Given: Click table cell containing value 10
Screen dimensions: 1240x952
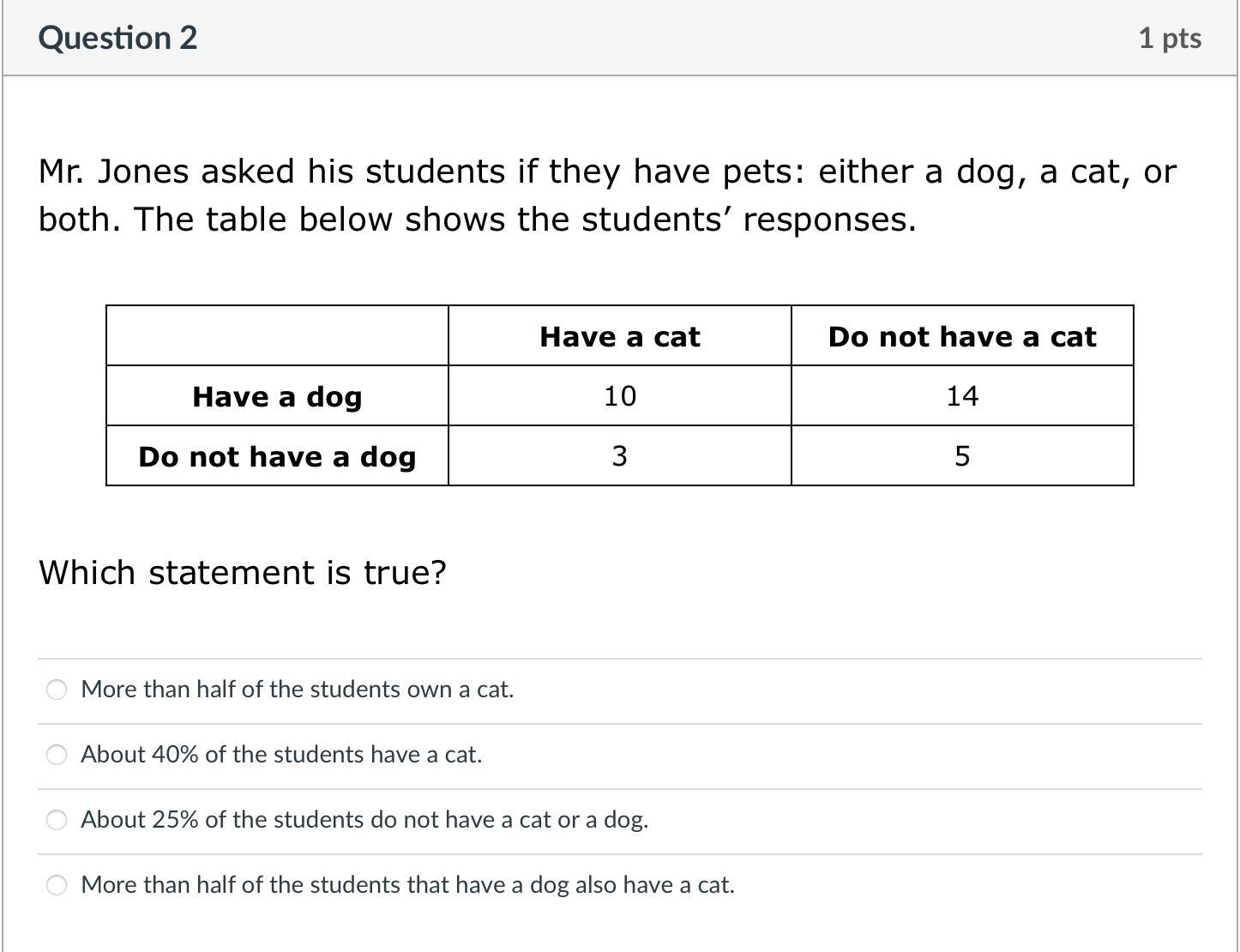Looking at the screenshot, I should click(x=619, y=396).
